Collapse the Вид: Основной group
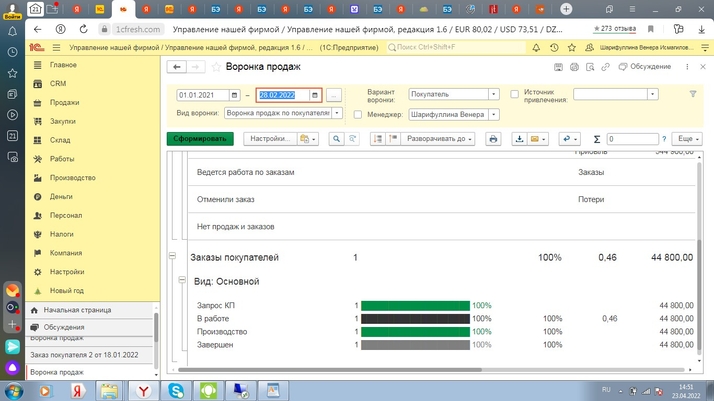 pos(181,281)
